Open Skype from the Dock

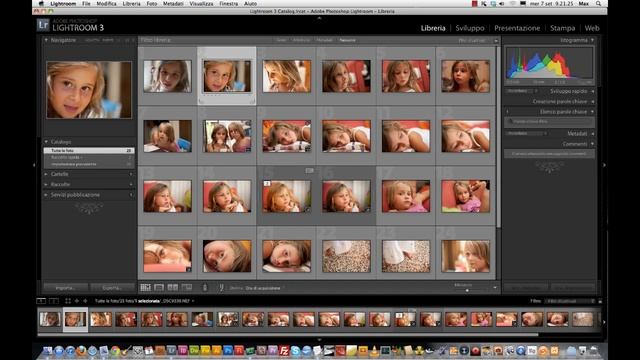tap(295, 350)
